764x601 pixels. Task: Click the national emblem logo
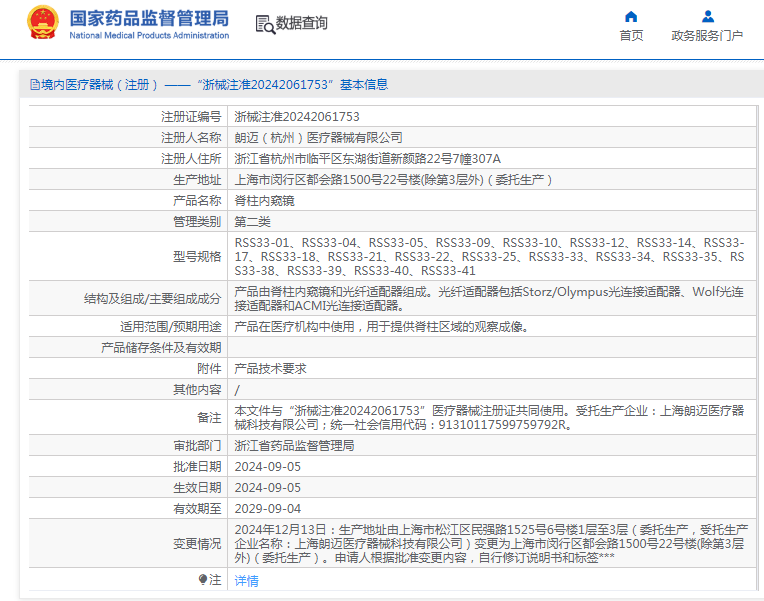(x=43, y=23)
